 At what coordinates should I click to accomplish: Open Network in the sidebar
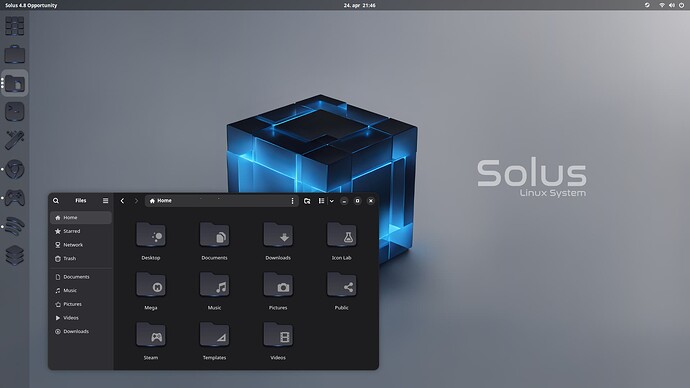click(81, 245)
